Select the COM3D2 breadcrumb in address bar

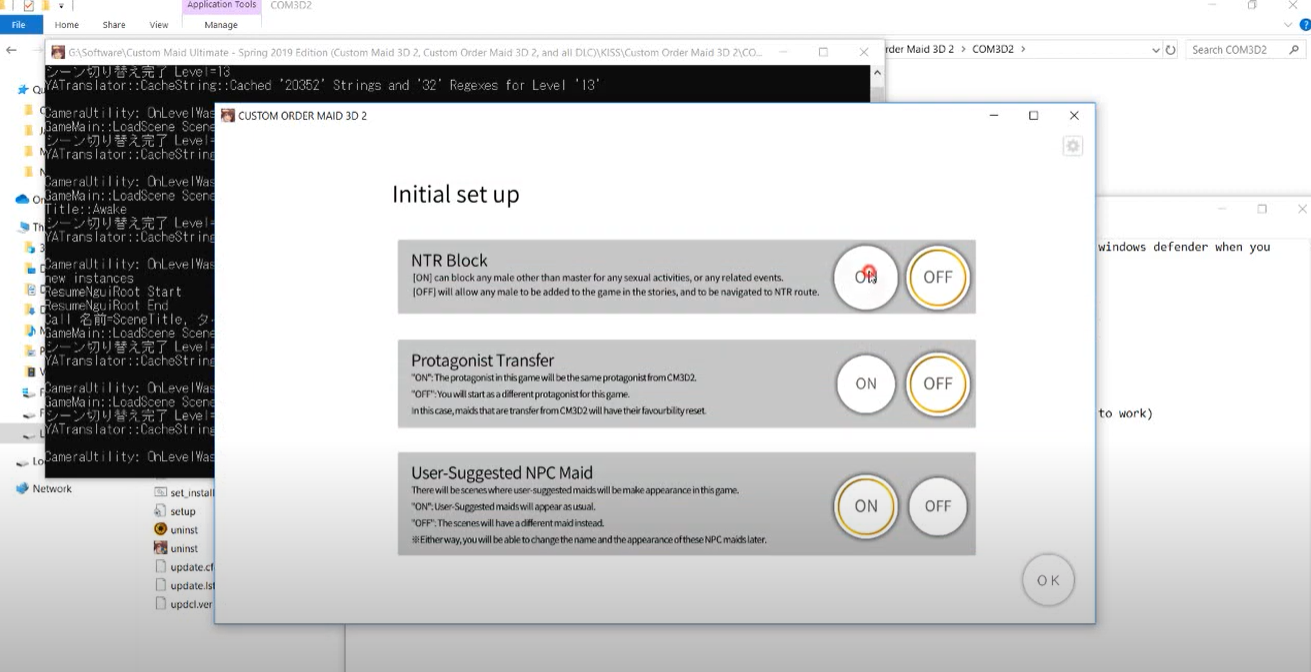(x=994, y=49)
